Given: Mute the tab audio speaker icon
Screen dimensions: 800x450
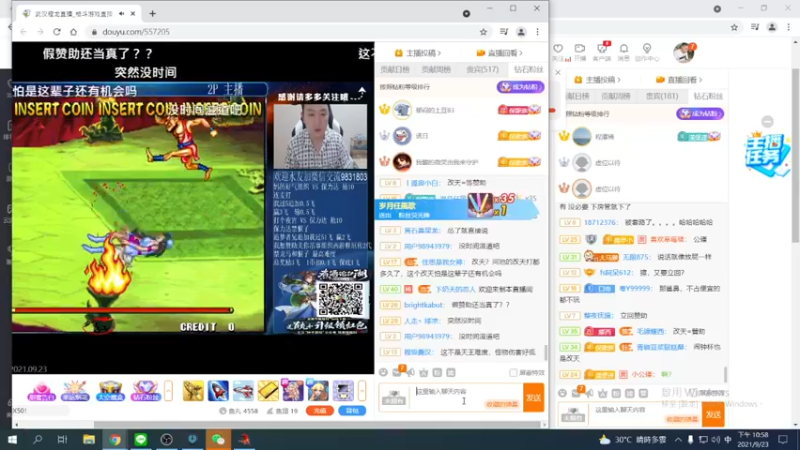Looking at the screenshot, I should click(x=121, y=14).
